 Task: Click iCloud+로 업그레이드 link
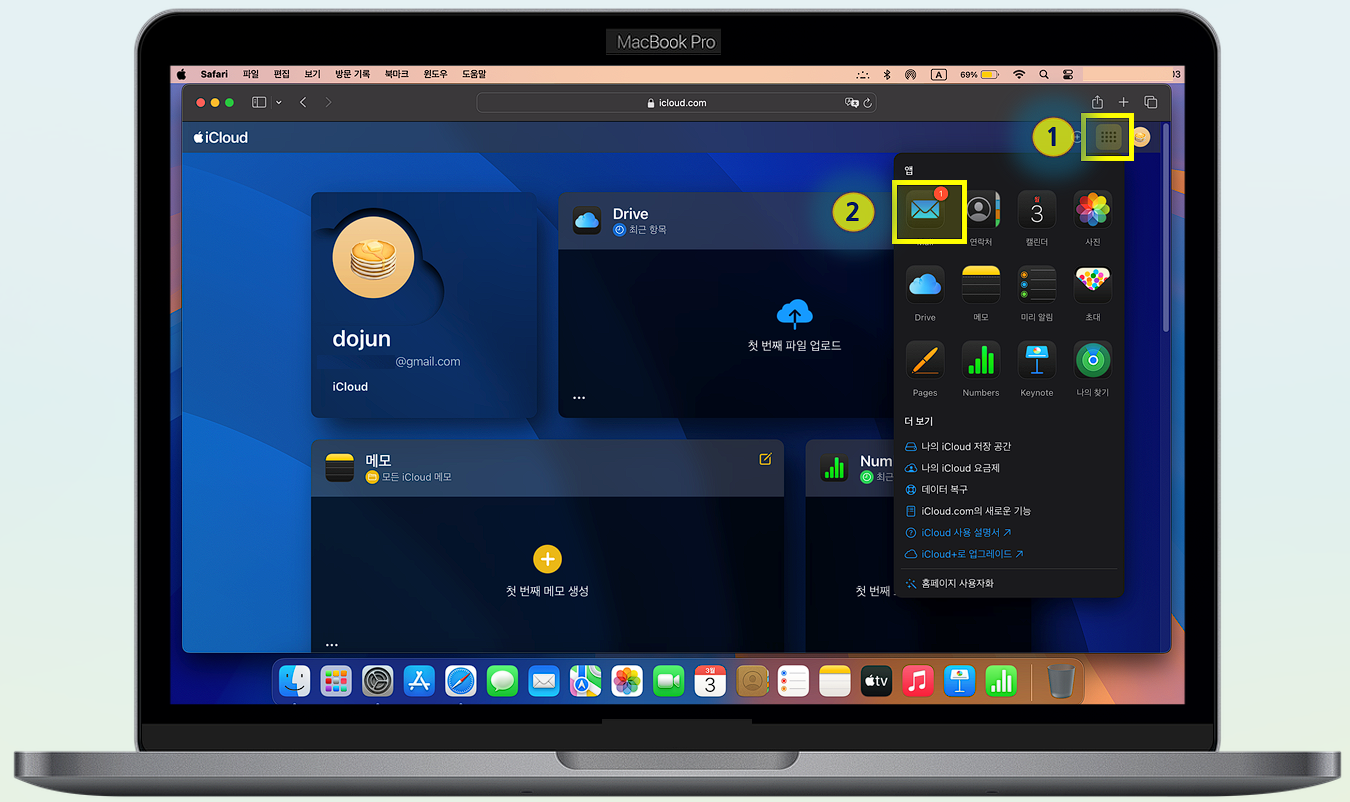click(964, 554)
